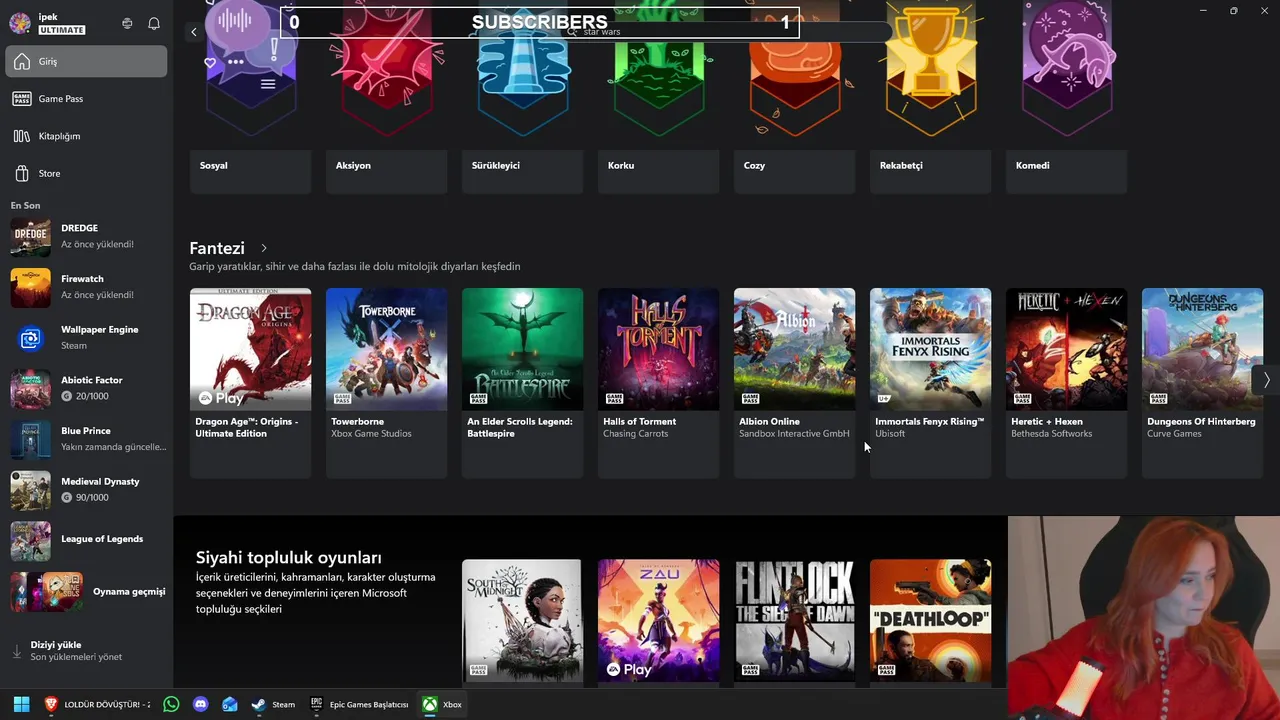
Task: Select the Korku category card
Action: [x=658, y=96]
